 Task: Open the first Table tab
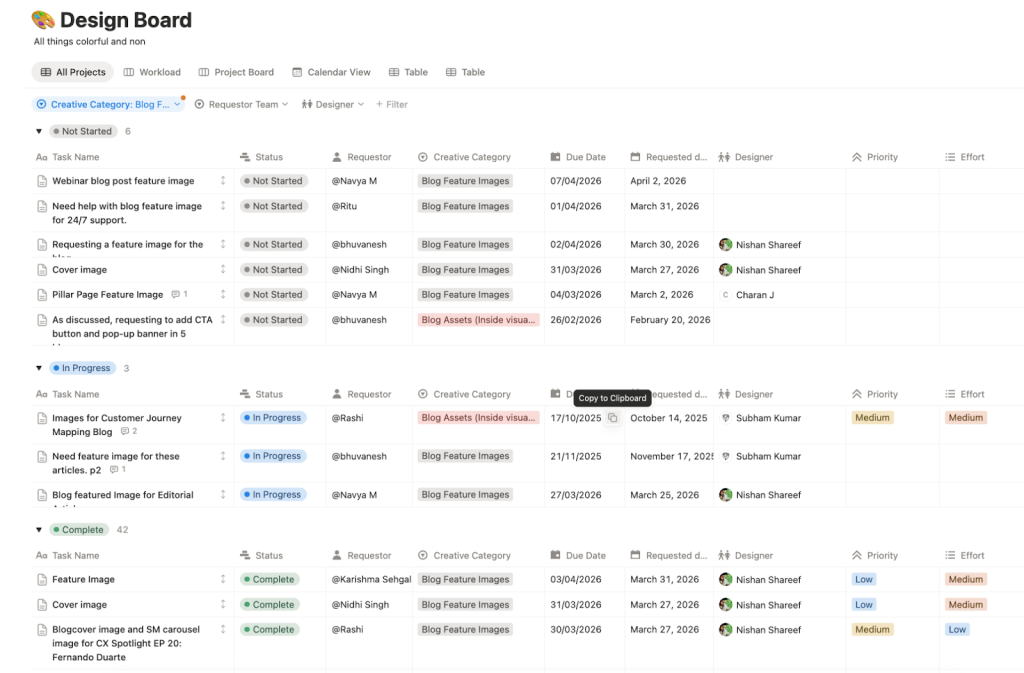pyautogui.click(x=408, y=72)
